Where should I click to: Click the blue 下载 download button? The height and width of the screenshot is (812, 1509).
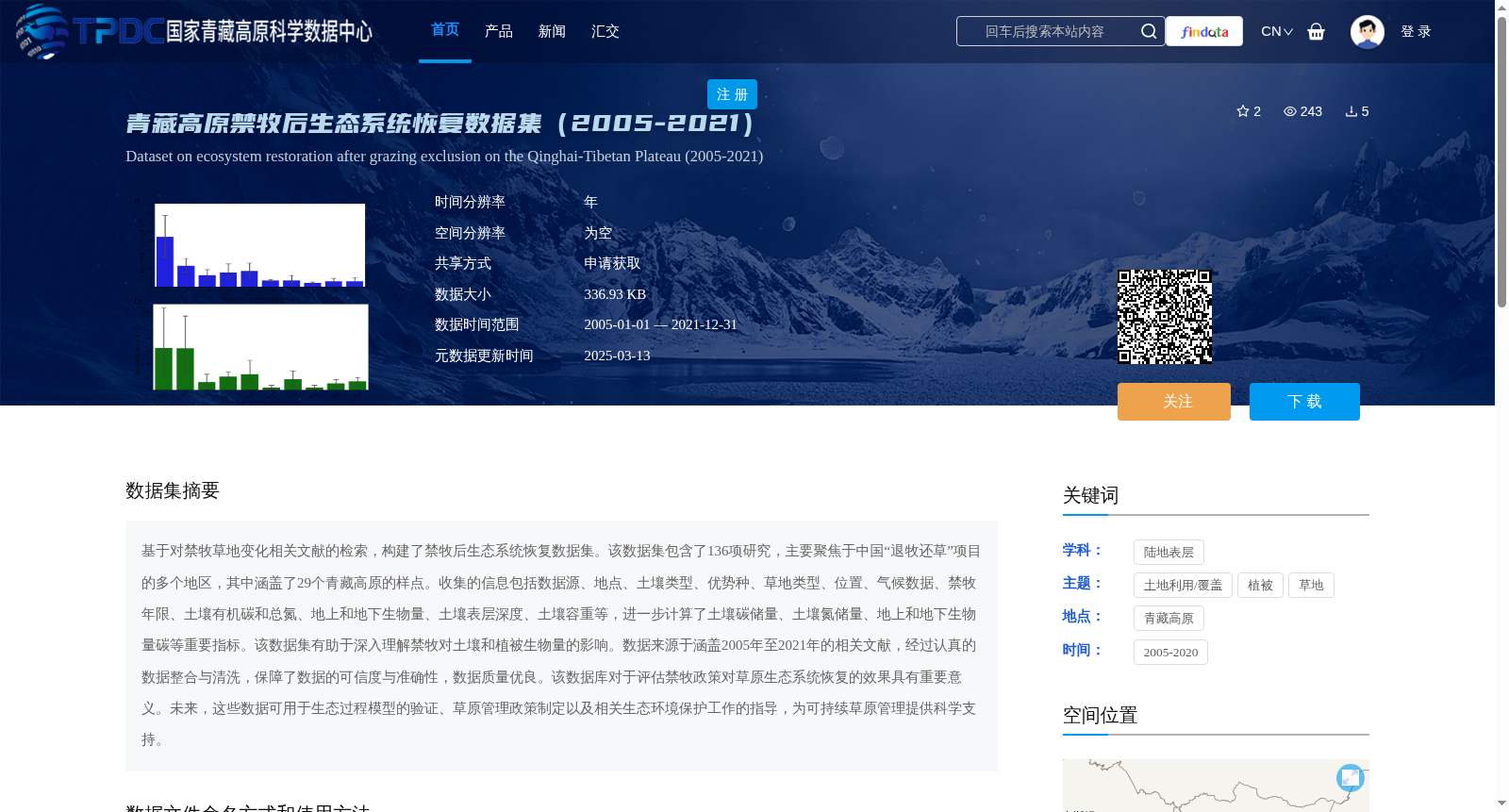pyautogui.click(x=1304, y=402)
